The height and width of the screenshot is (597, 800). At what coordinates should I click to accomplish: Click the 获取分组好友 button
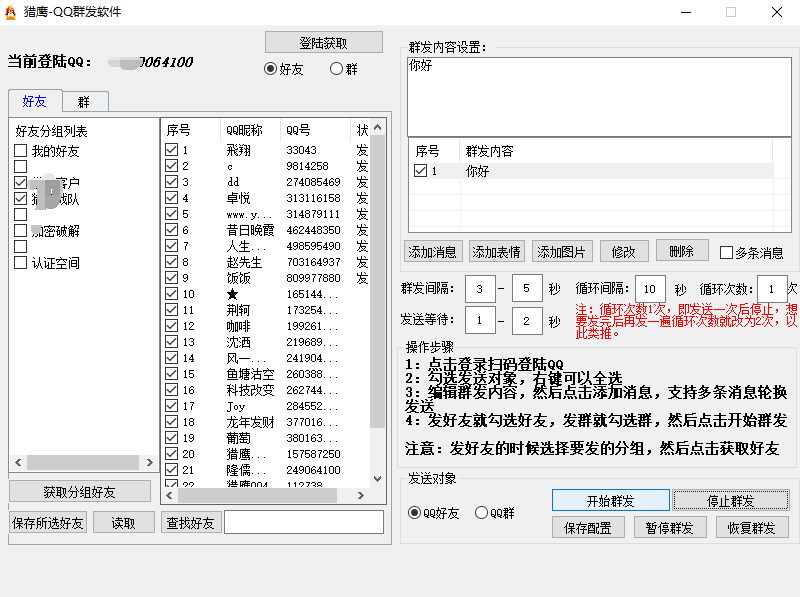(80, 491)
